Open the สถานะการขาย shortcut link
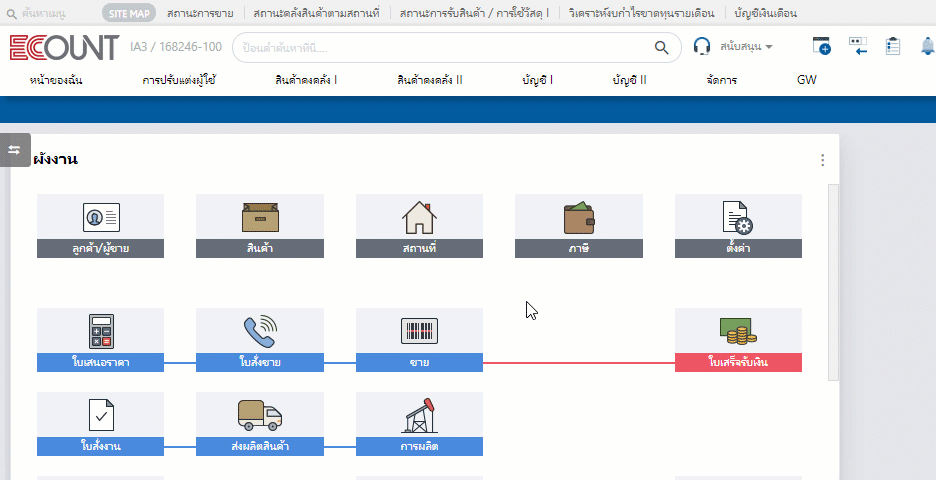The height and width of the screenshot is (480, 936). click(x=204, y=13)
